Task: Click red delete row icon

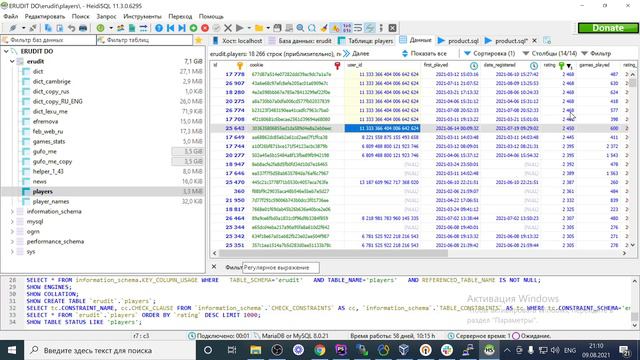Action: [x=205, y=28]
